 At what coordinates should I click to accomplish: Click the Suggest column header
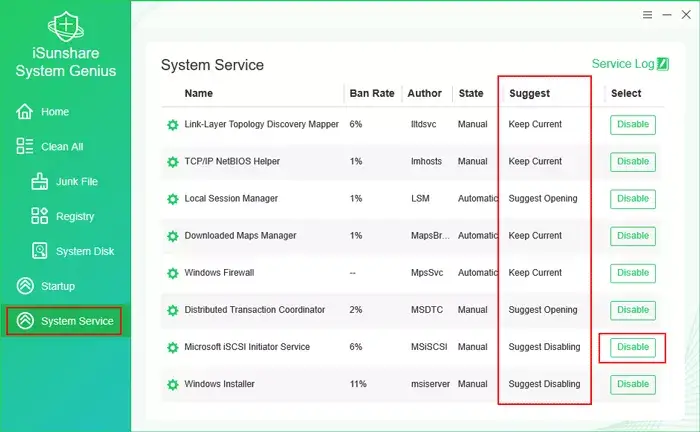tap(529, 94)
